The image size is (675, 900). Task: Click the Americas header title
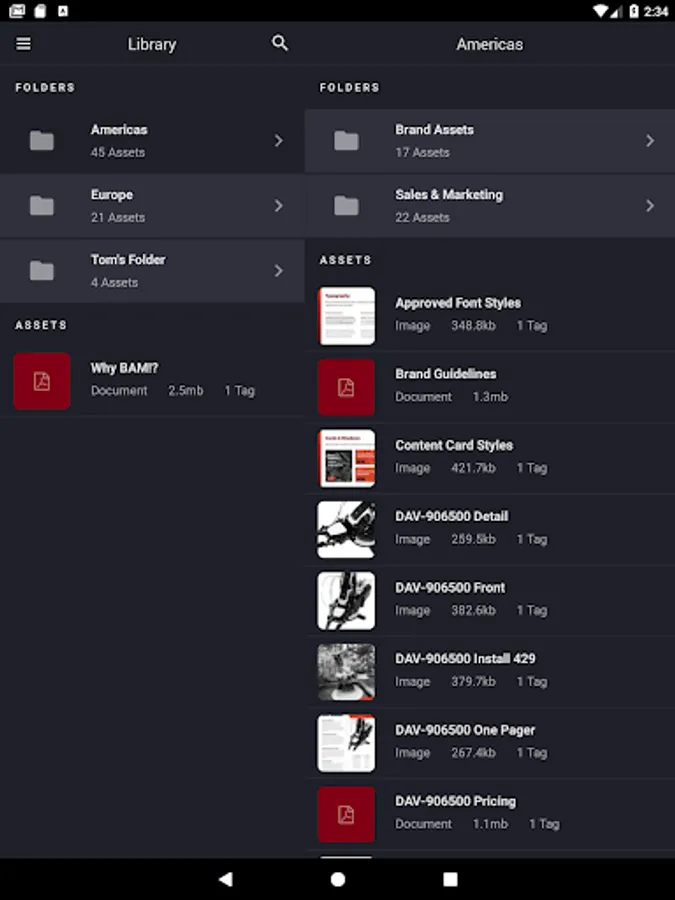(490, 44)
